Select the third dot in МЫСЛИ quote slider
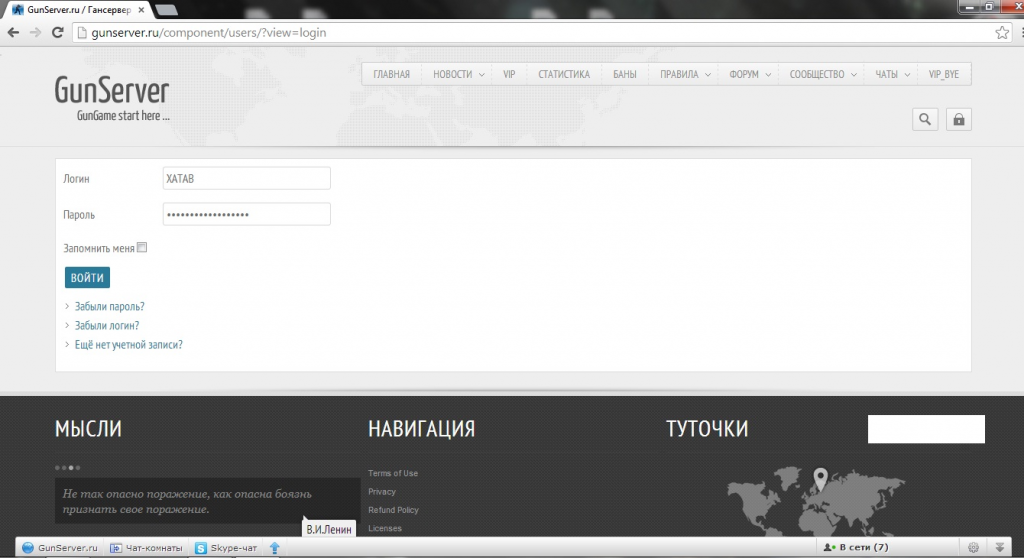 (71, 467)
